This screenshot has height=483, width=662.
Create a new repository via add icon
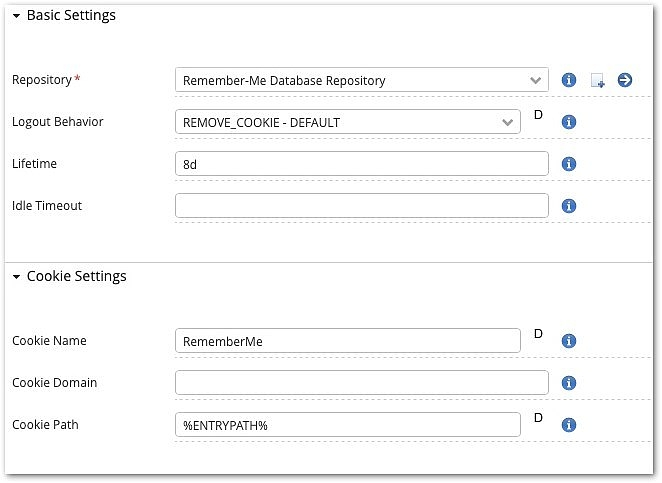(597, 81)
